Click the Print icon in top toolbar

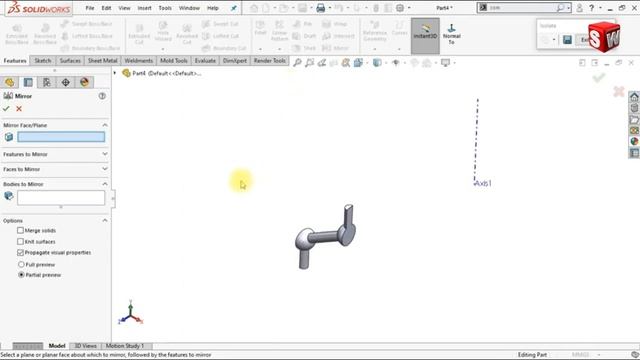321,8
